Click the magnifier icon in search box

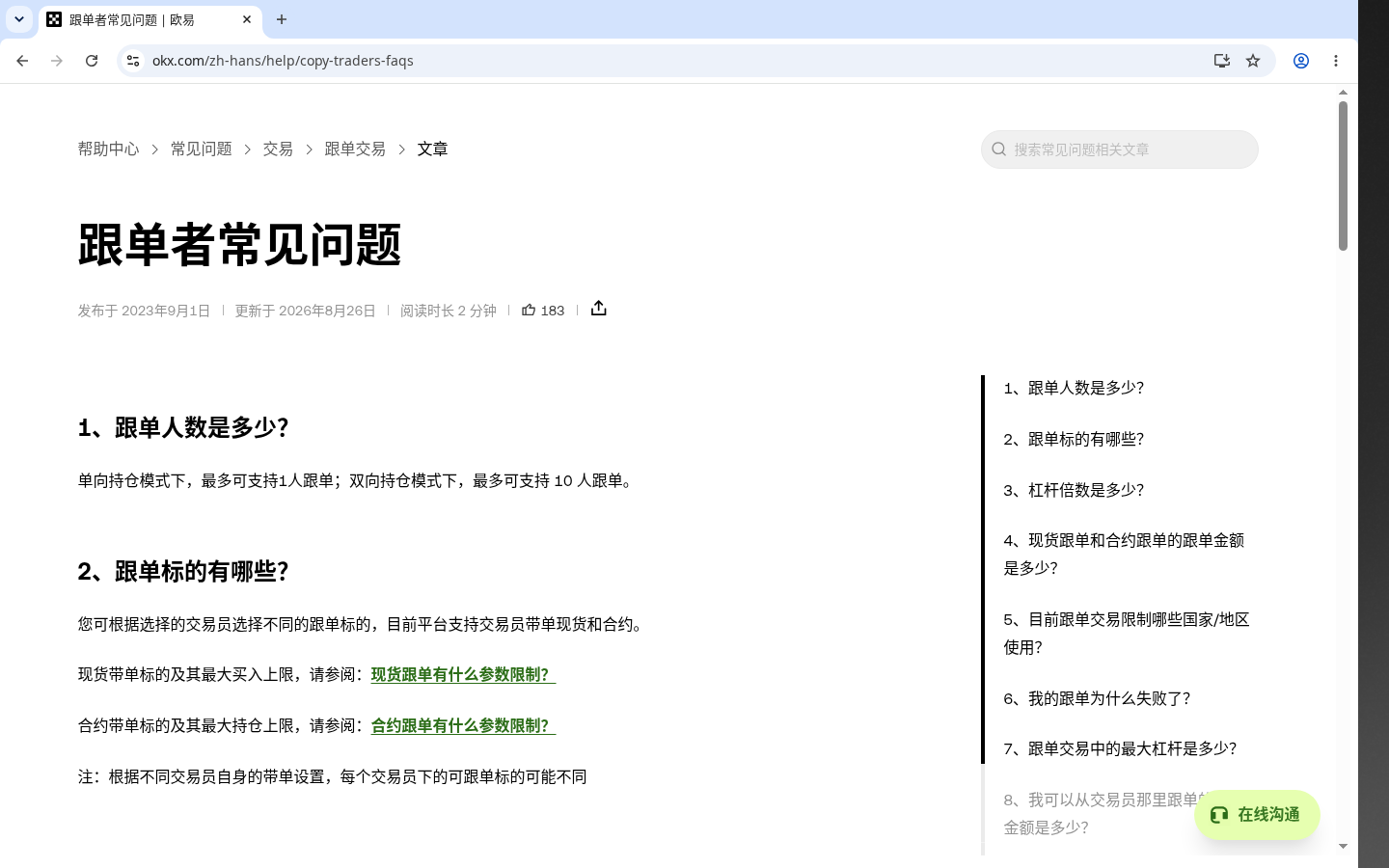(999, 149)
